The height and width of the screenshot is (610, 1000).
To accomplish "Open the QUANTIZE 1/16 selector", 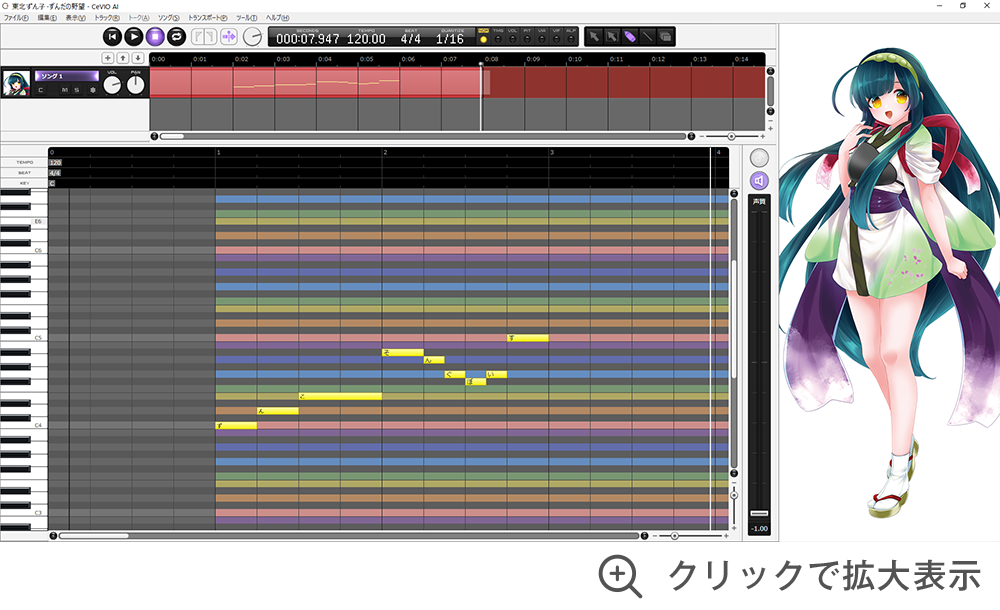I will (450, 39).
